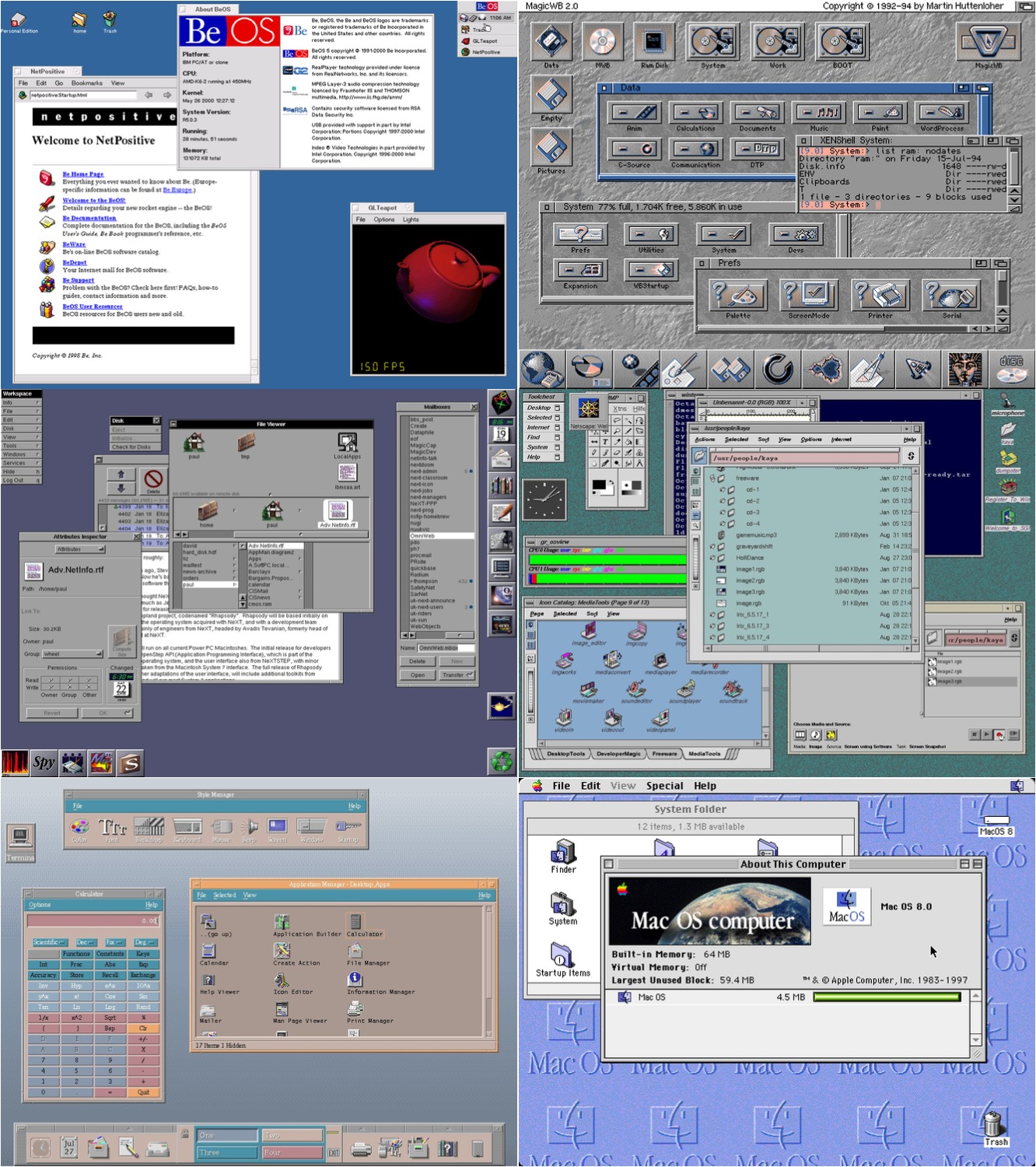Click Check for Disks in the NeXT Disk menu
Image resolution: width=1036 pixels, height=1167 pixels.
[135, 447]
